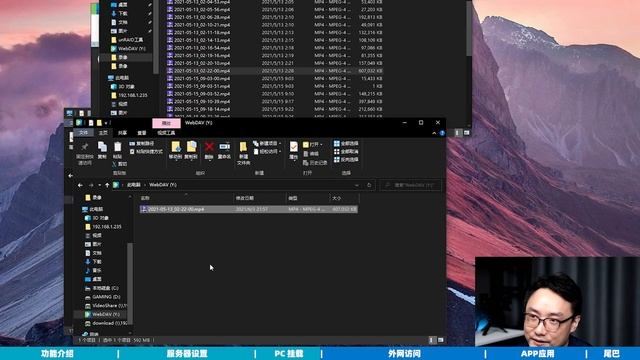The height and width of the screenshot is (360, 640).
Task: Click the Rename icon in ribbon
Action: [224, 147]
